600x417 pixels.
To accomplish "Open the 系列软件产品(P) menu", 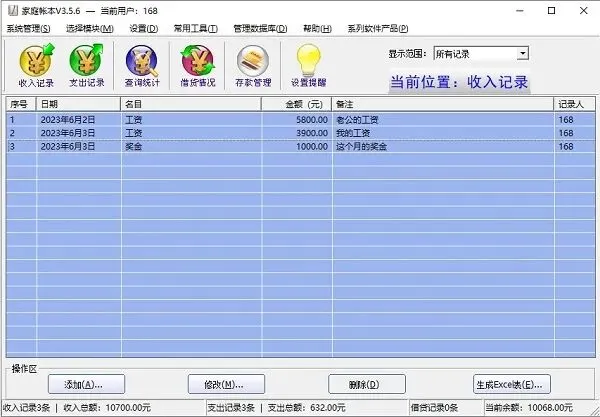I will tap(378, 29).
